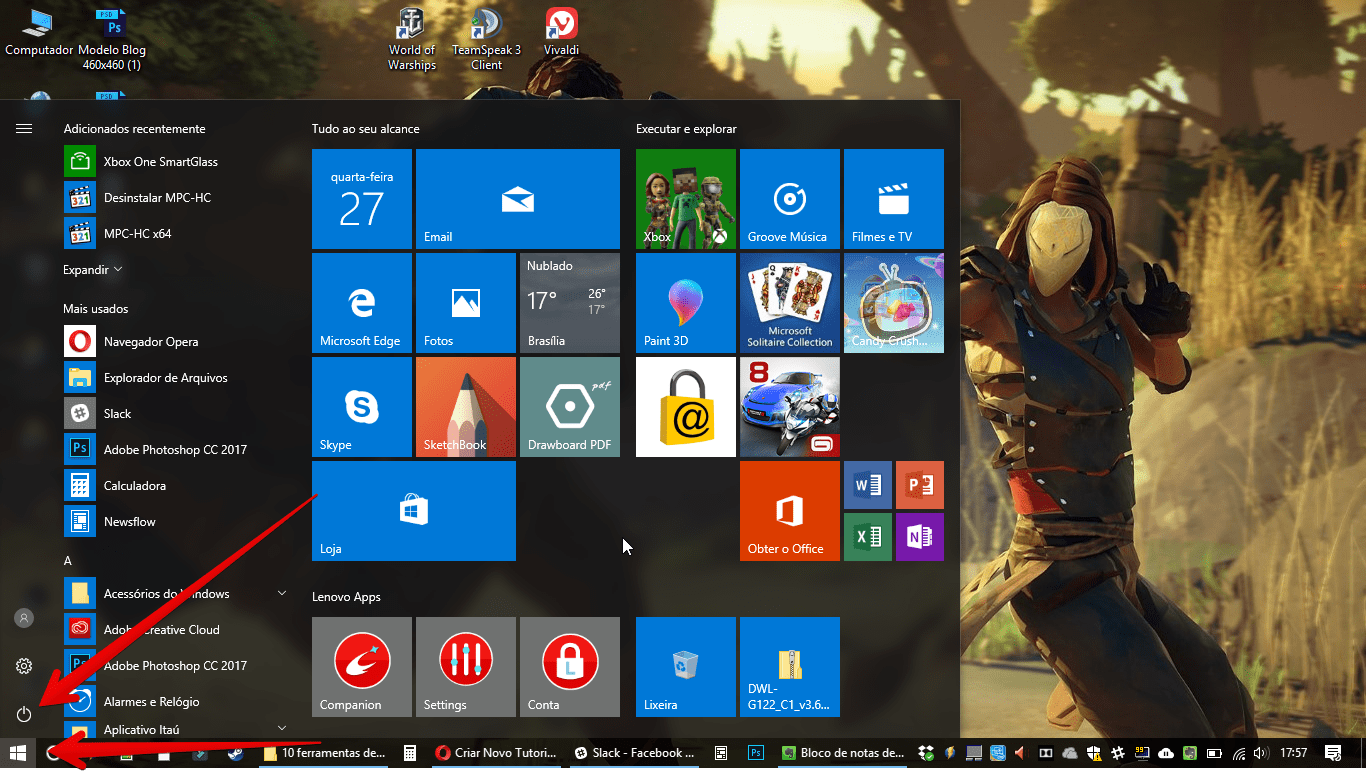
Task: Open Desinstalar MPC-HC entry
Action: 170,197
